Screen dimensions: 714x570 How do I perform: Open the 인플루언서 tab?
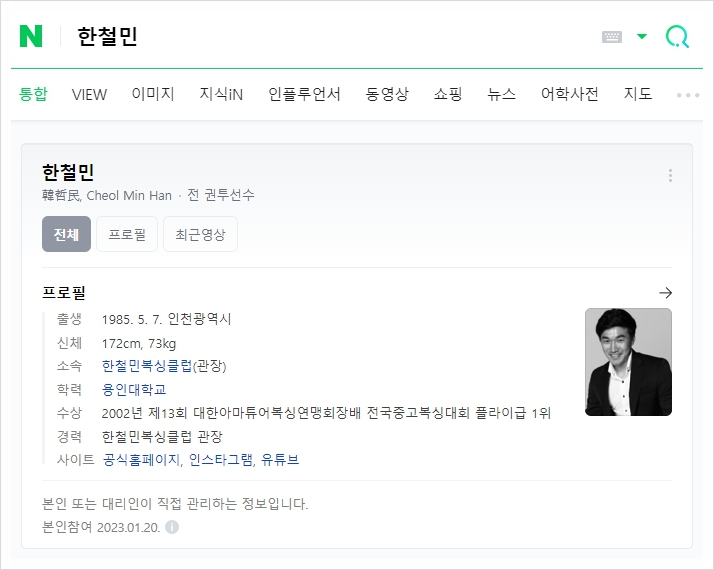(304, 94)
